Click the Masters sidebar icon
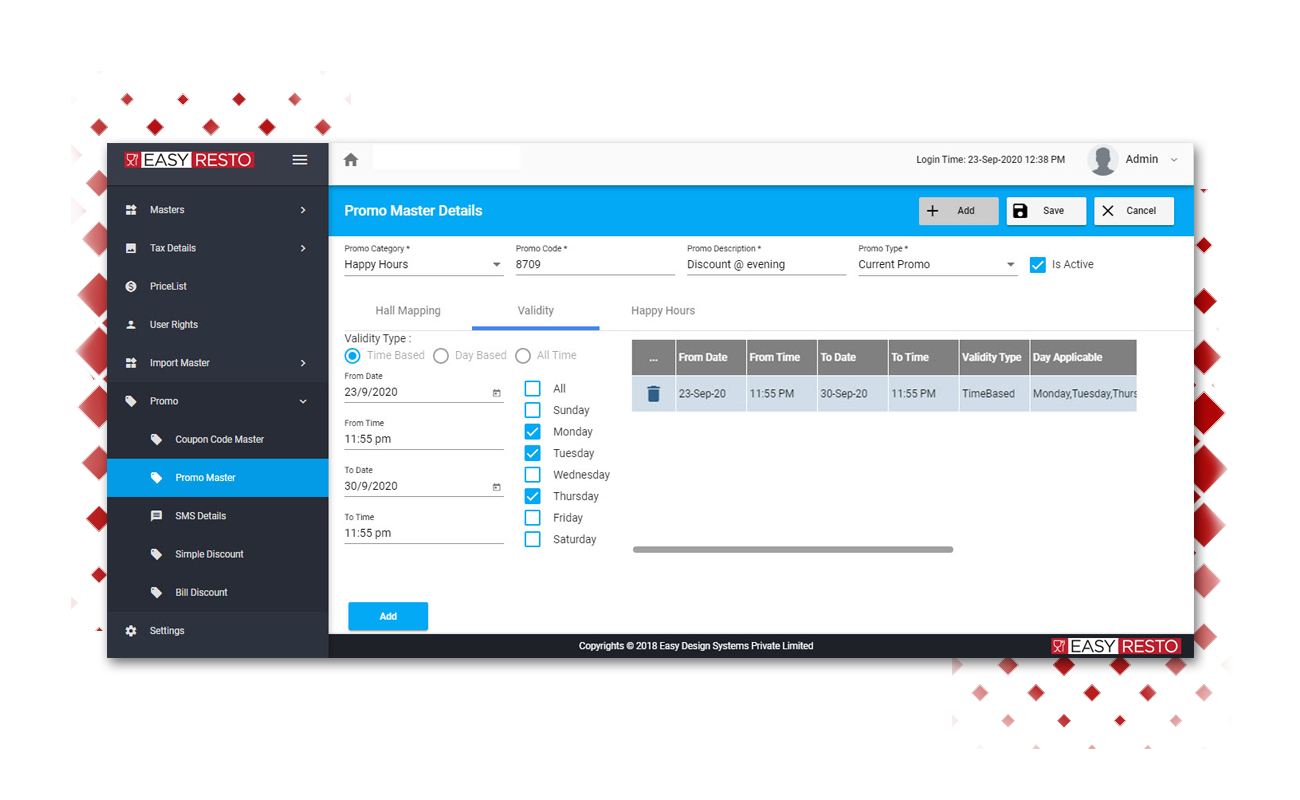The width and height of the screenshot is (1300, 800). [x=130, y=210]
